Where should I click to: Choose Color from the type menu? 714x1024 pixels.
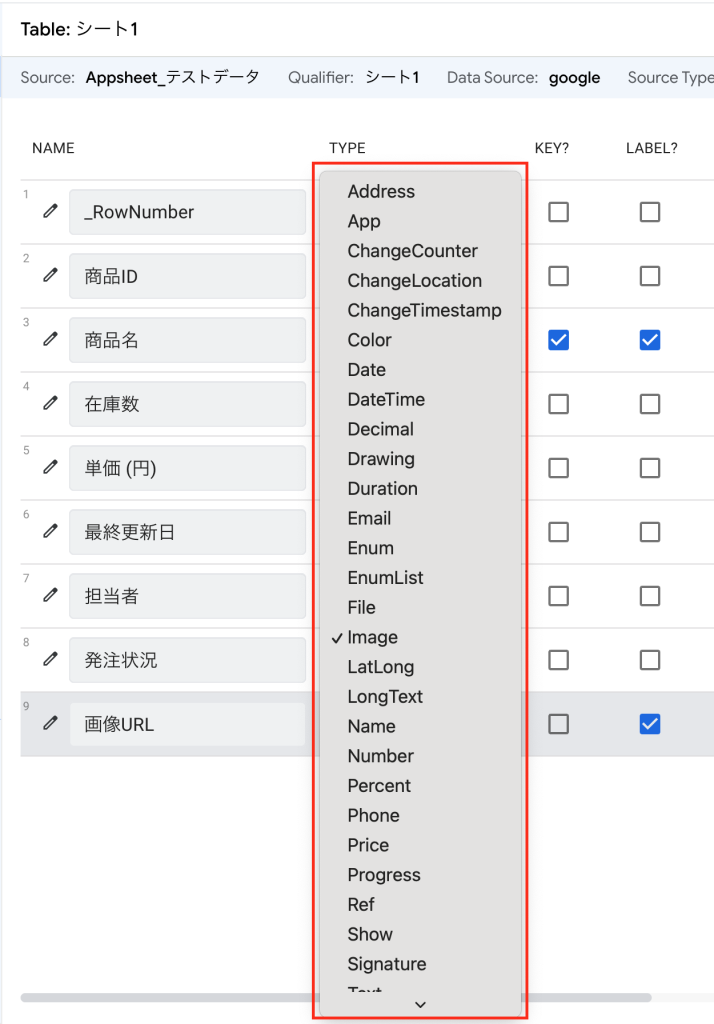coord(370,340)
